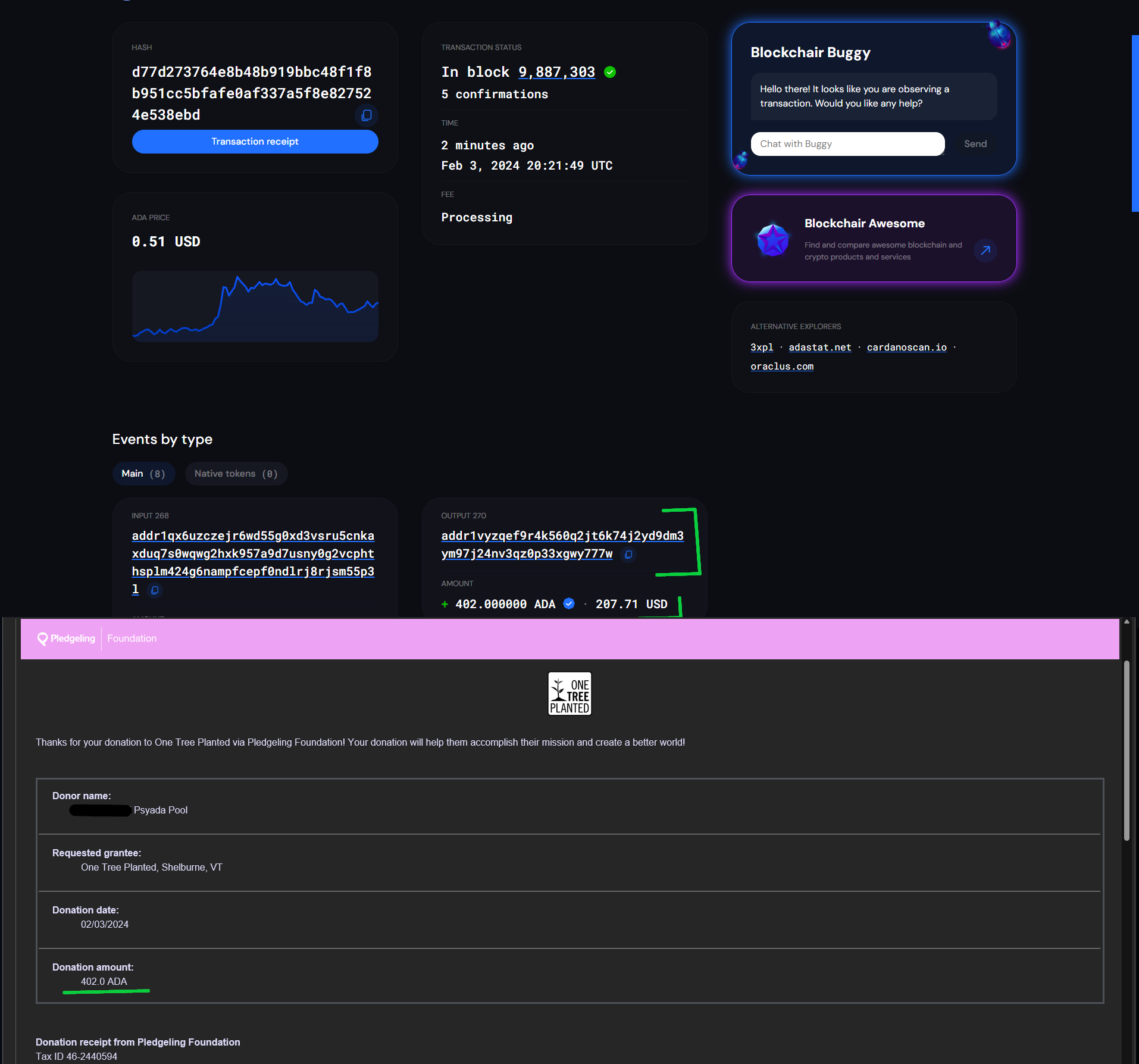This screenshot has width=1139, height=1064.
Task: Click the Processing fee status
Action: pyautogui.click(x=477, y=218)
